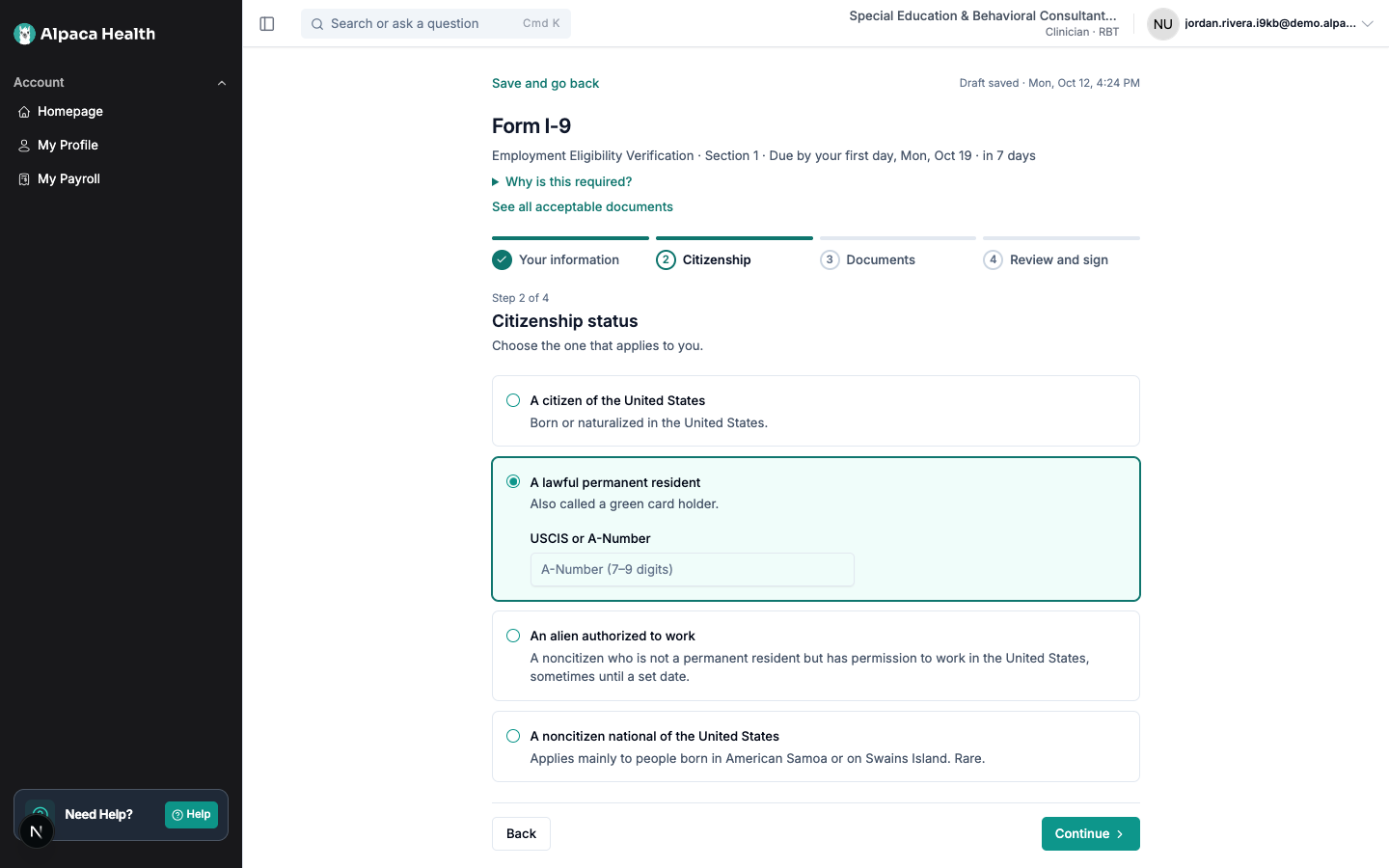Viewport: 1389px width, 868px height.
Task: Toggle the sidebar panel icon
Action: 267,24
